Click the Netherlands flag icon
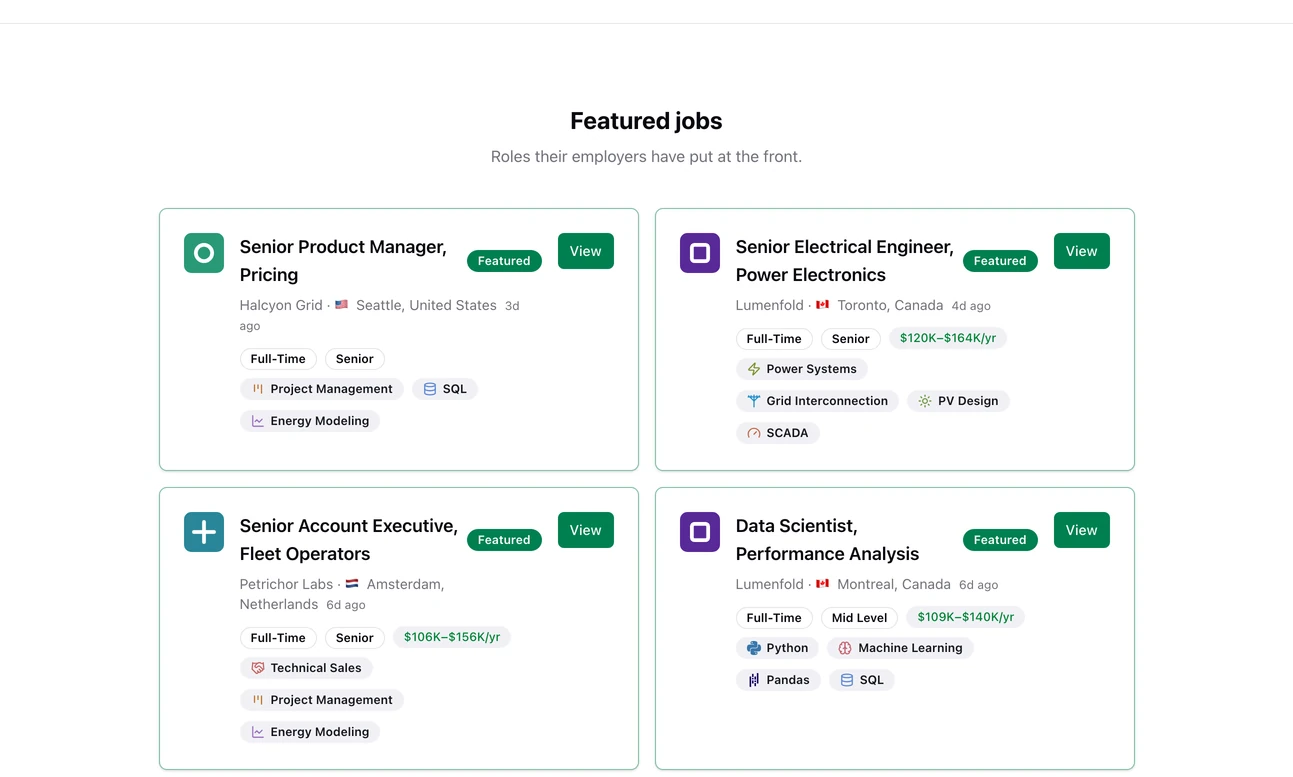Screen dimensions: 1293x777 [x=352, y=584]
